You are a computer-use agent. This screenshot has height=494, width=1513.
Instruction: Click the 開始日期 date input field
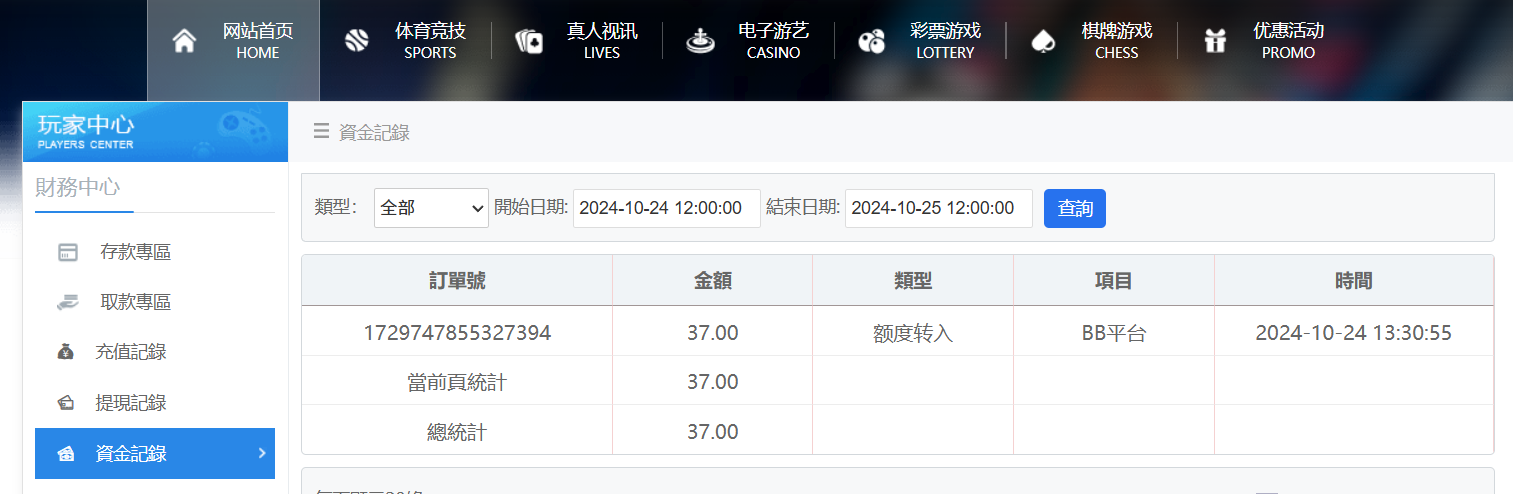[x=666, y=208]
